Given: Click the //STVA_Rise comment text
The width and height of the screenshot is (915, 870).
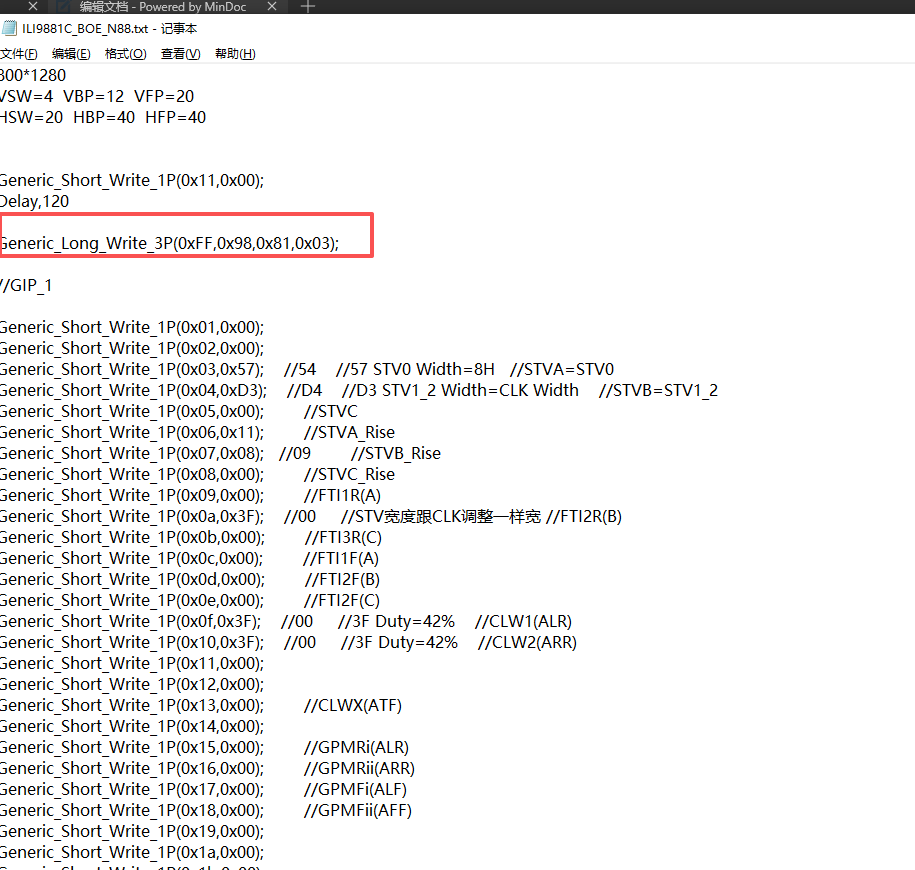Looking at the screenshot, I should coord(349,433).
